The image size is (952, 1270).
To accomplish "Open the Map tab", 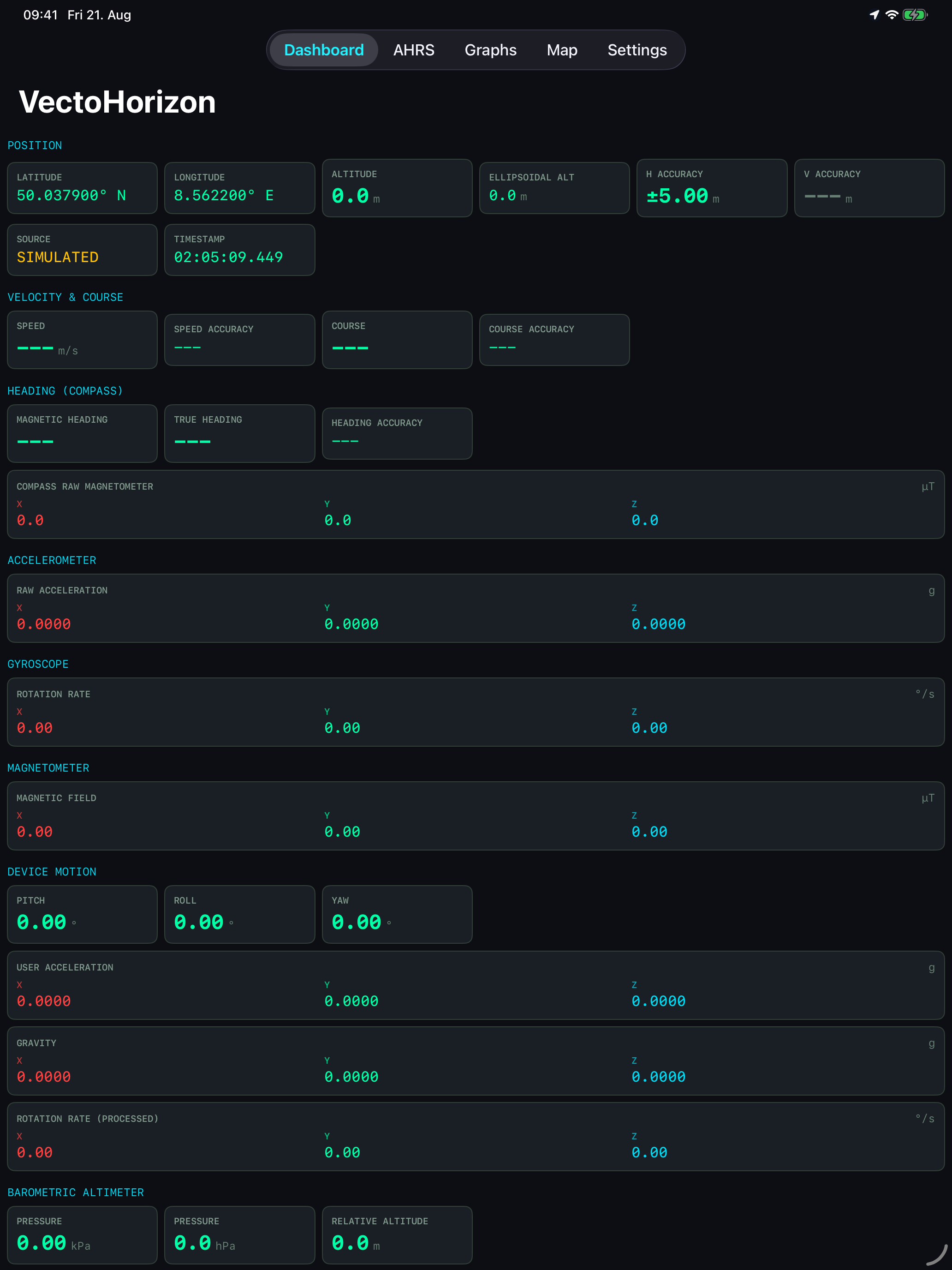I will click(x=562, y=50).
